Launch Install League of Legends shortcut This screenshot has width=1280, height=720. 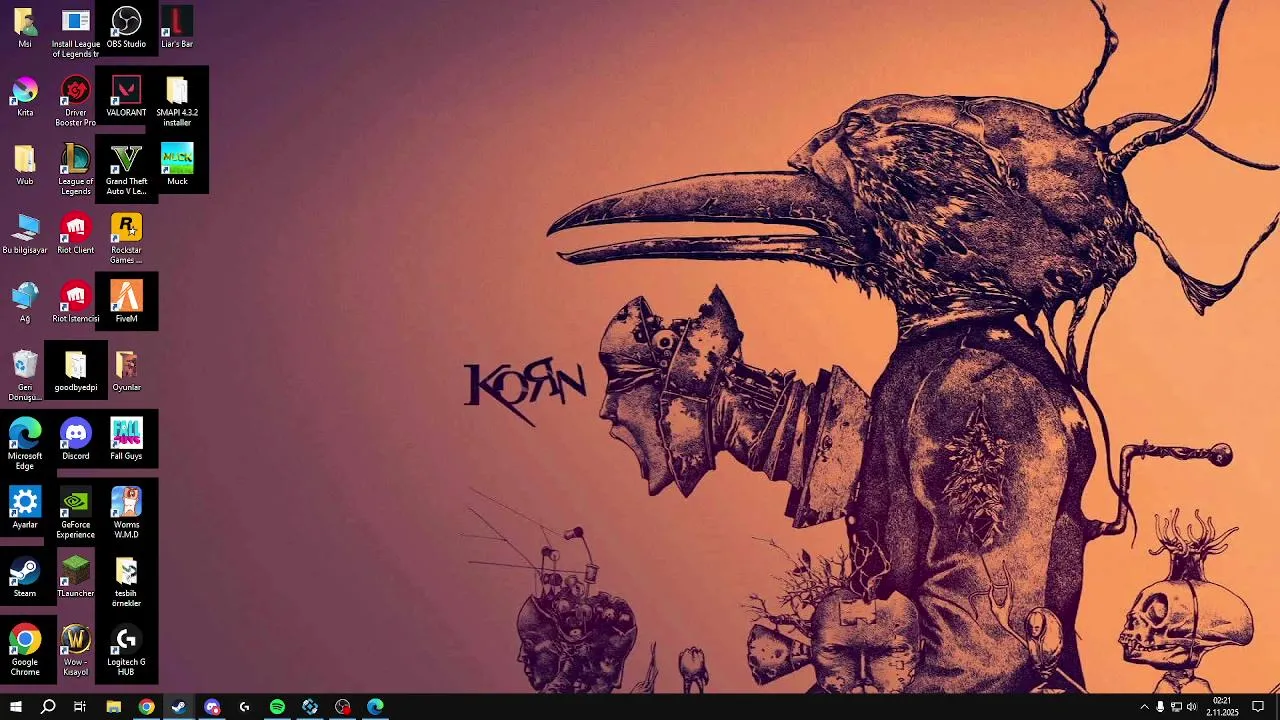pyautogui.click(x=76, y=33)
